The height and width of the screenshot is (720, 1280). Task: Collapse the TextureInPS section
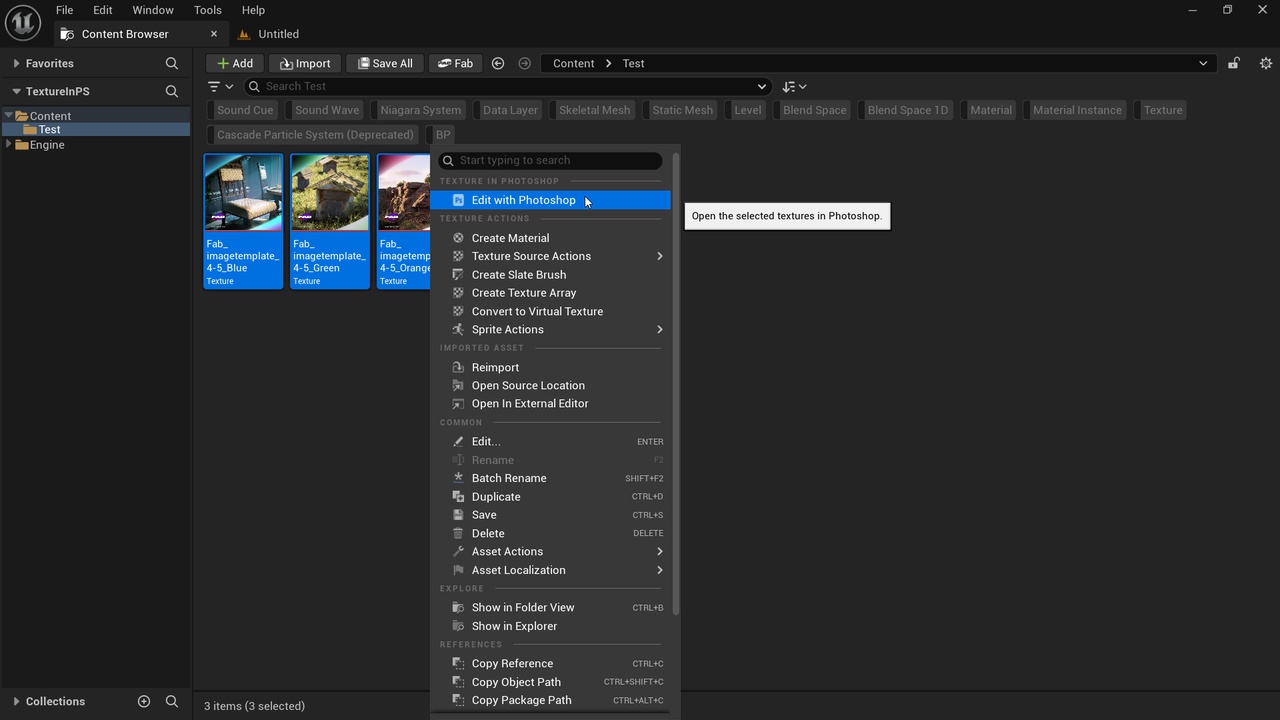[16, 91]
